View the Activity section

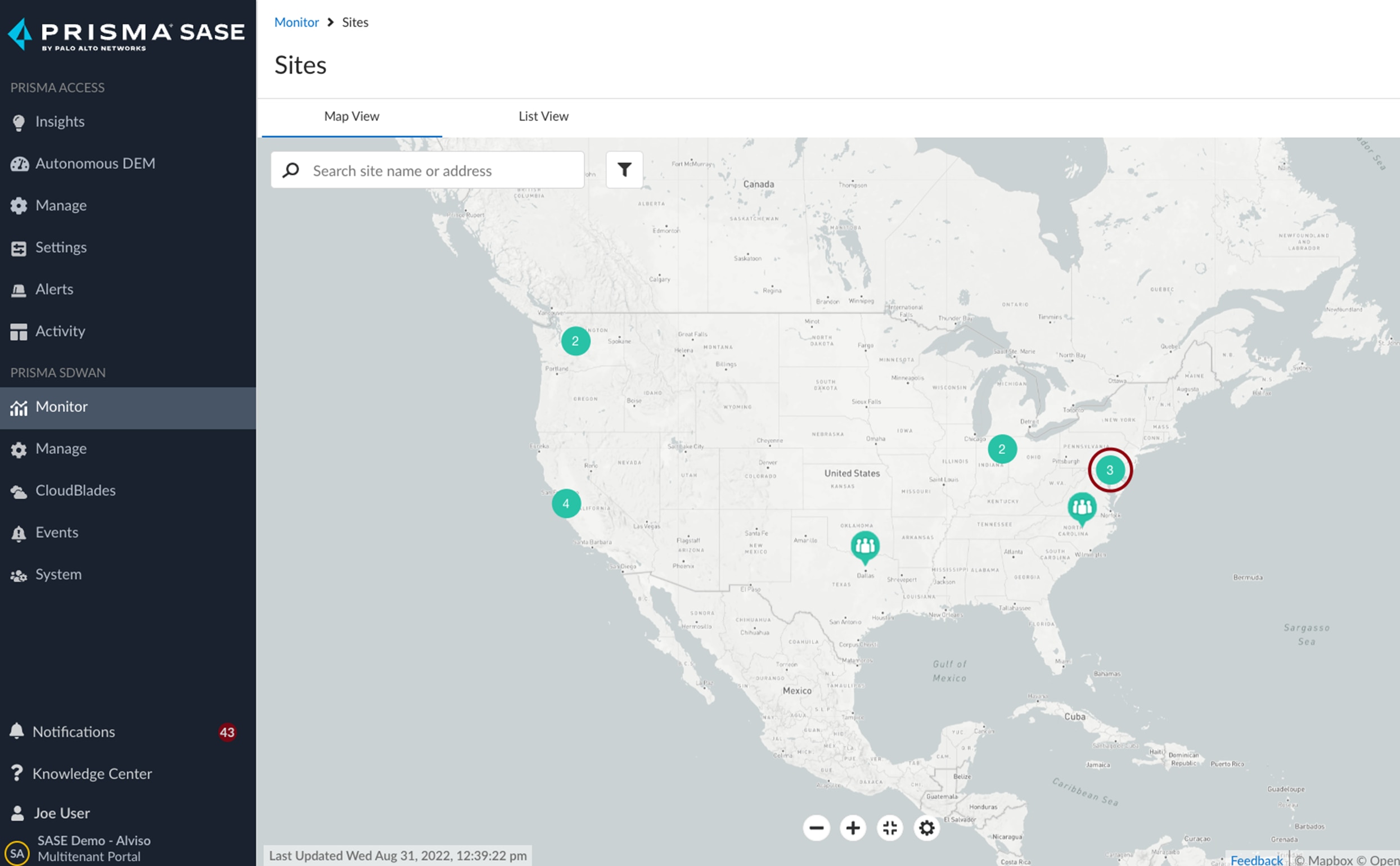click(x=60, y=331)
